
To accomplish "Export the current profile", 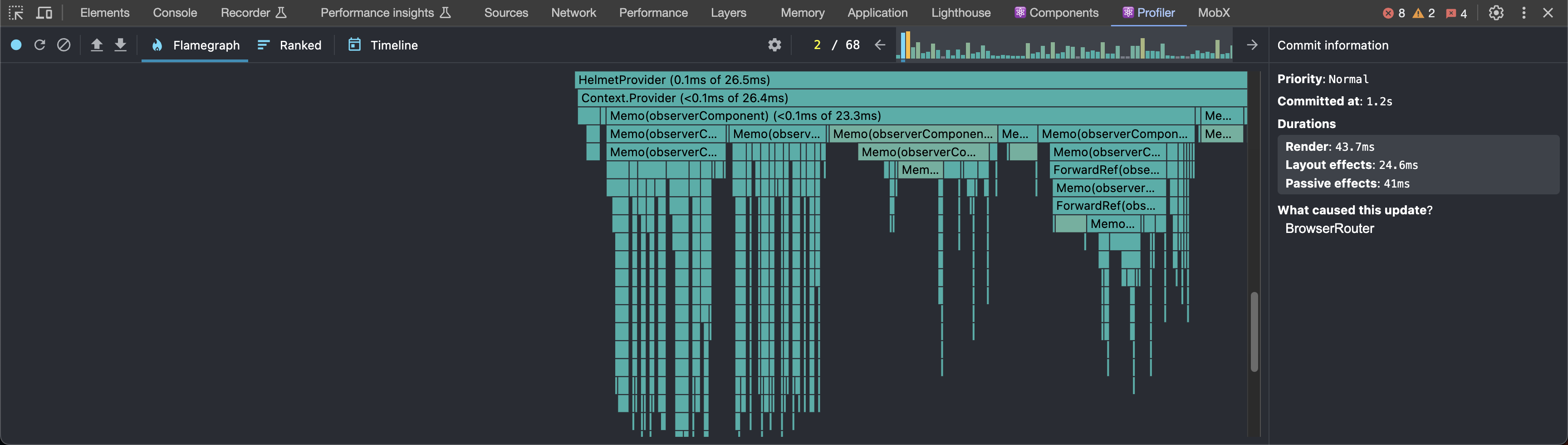I will coord(120,44).
